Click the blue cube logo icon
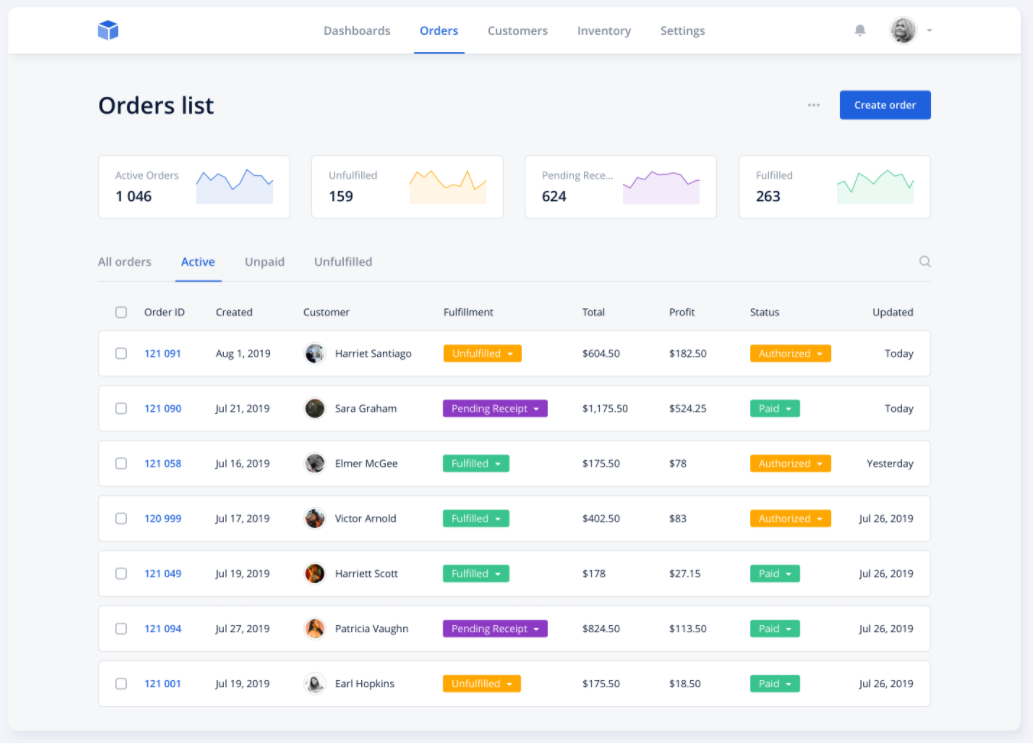The image size is (1033, 743). point(108,31)
